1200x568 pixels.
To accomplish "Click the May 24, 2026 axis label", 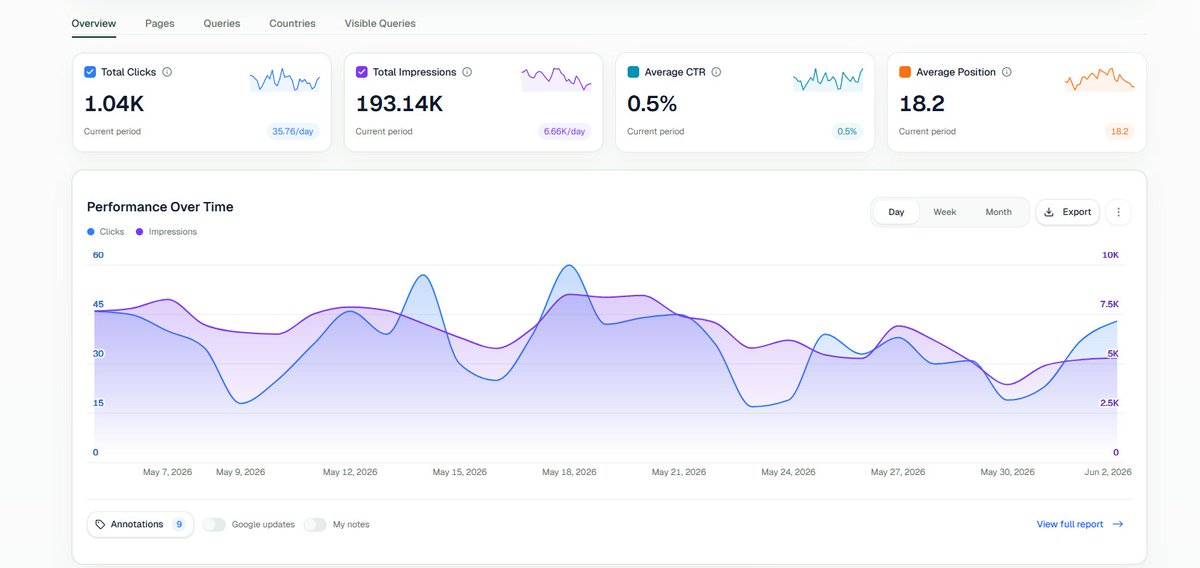I will coord(789,472).
